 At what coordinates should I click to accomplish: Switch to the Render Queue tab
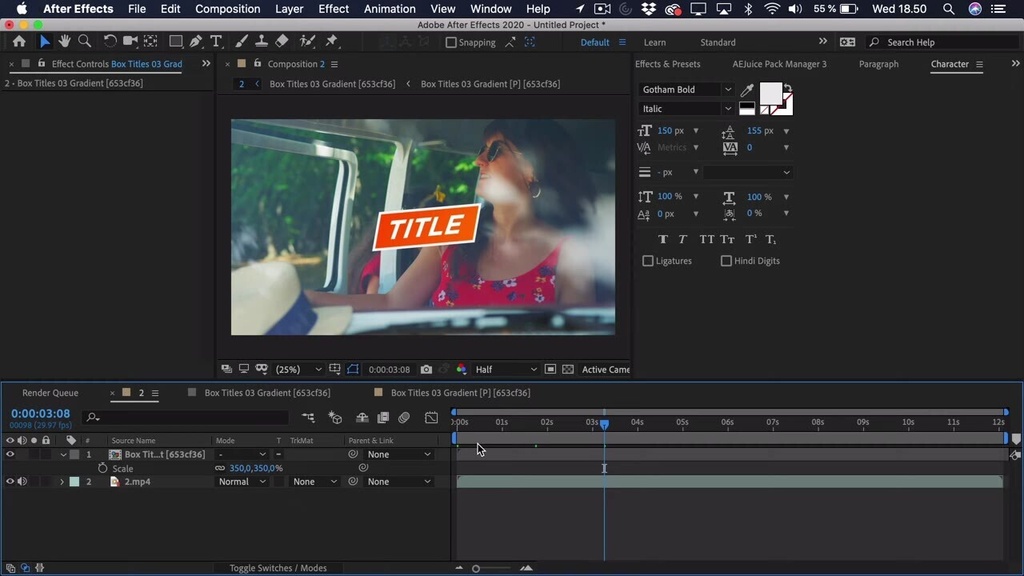pyautogui.click(x=50, y=392)
